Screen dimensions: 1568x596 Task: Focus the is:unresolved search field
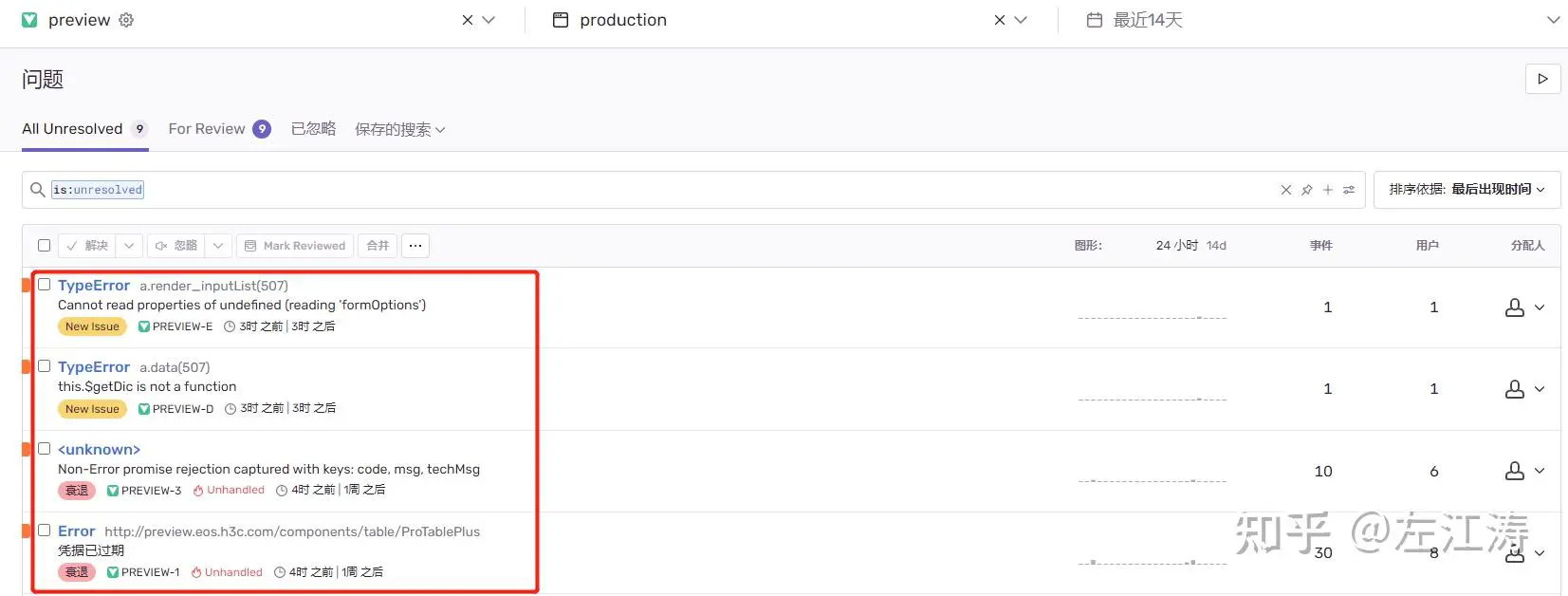coord(664,190)
